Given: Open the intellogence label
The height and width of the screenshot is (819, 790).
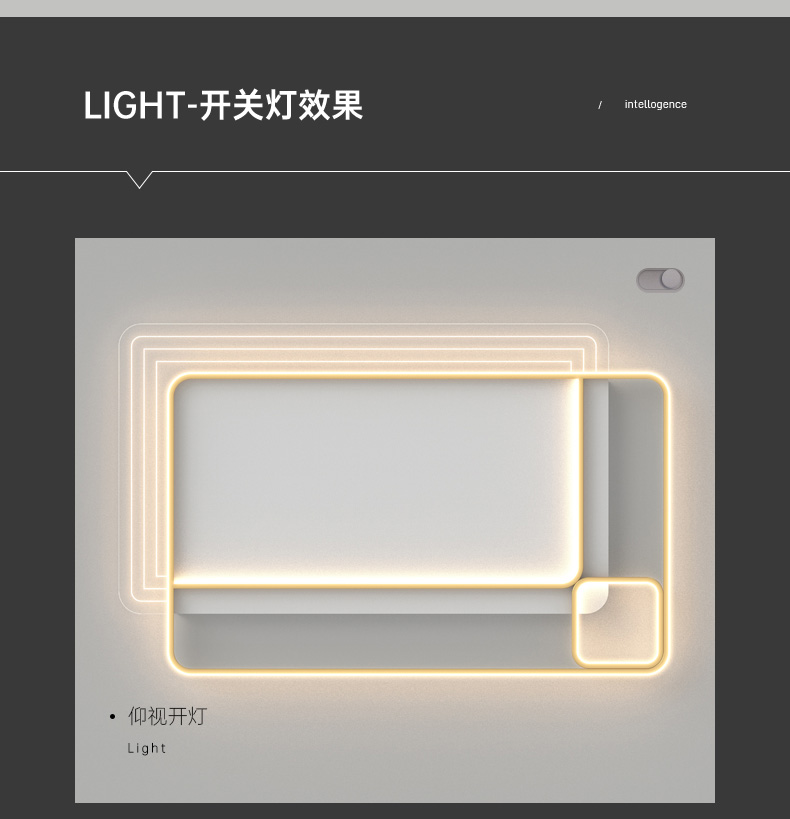Looking at the screenshot, I should tap(655, 104).
